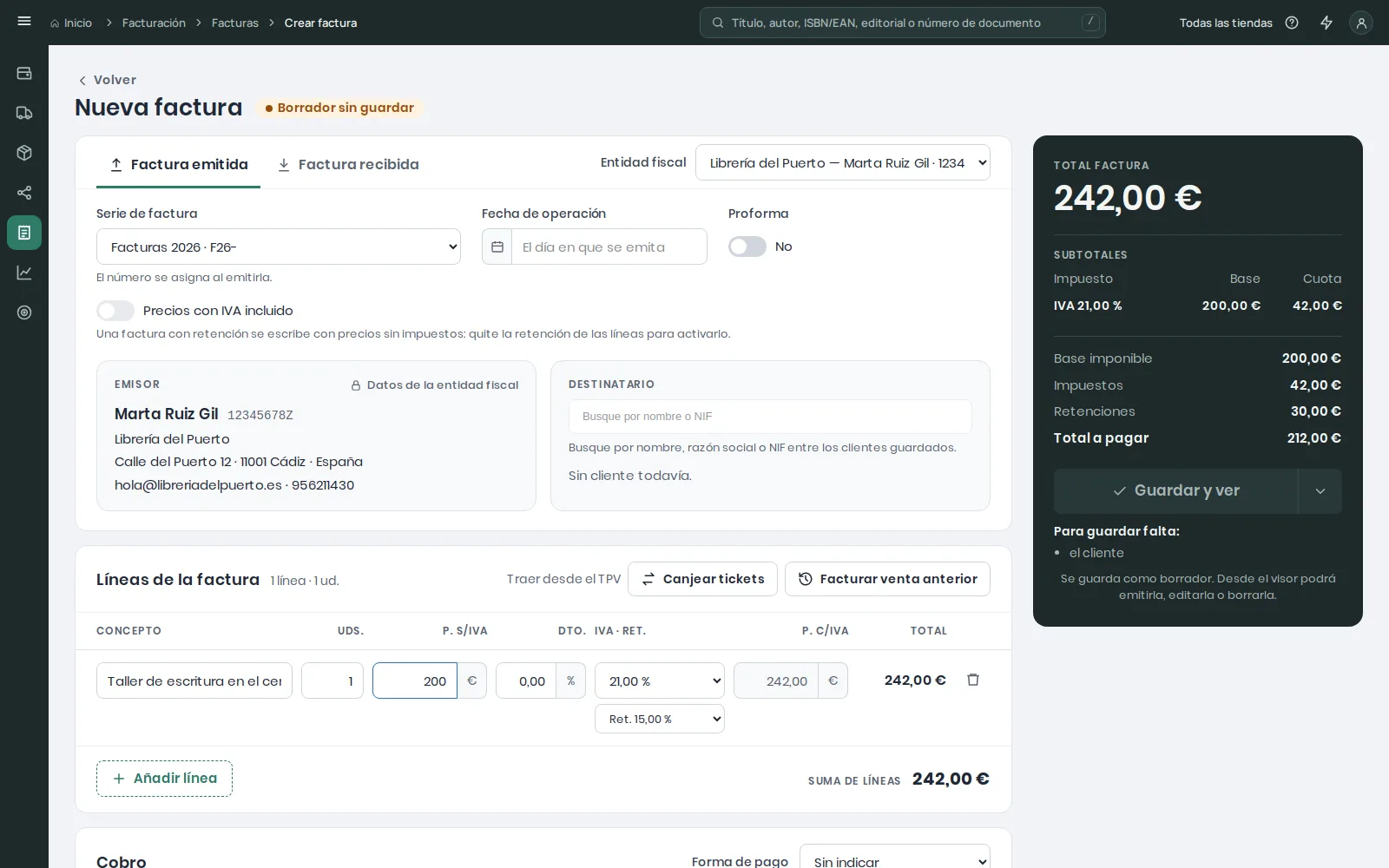The height and width of the screenshot is (868, 1389).
Task: Click the help question mark icon
Action: 1292,23
